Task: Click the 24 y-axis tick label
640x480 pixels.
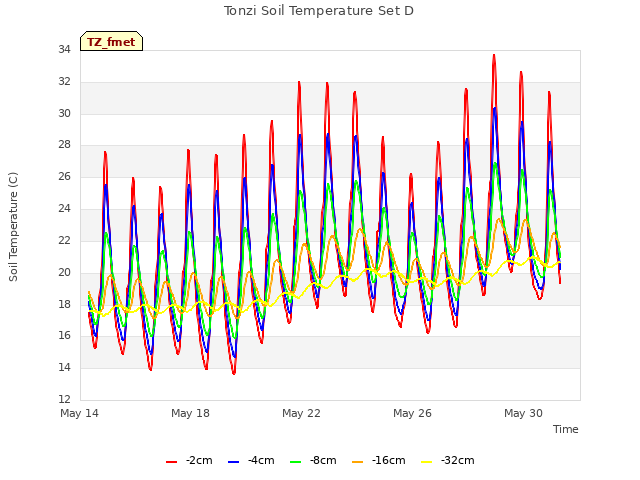Action: coord(64,209)
